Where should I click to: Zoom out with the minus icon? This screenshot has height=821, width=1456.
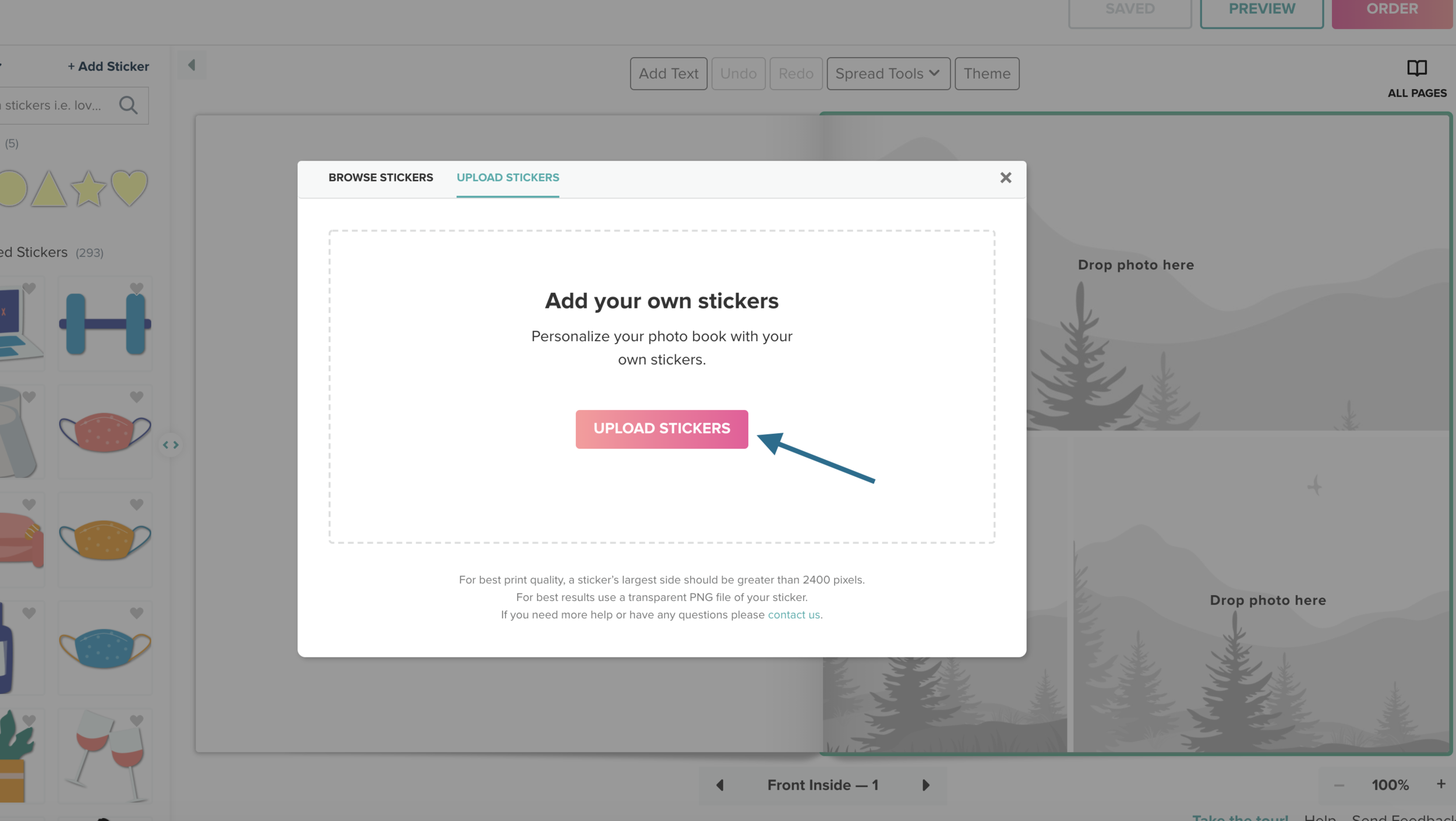1339,785
